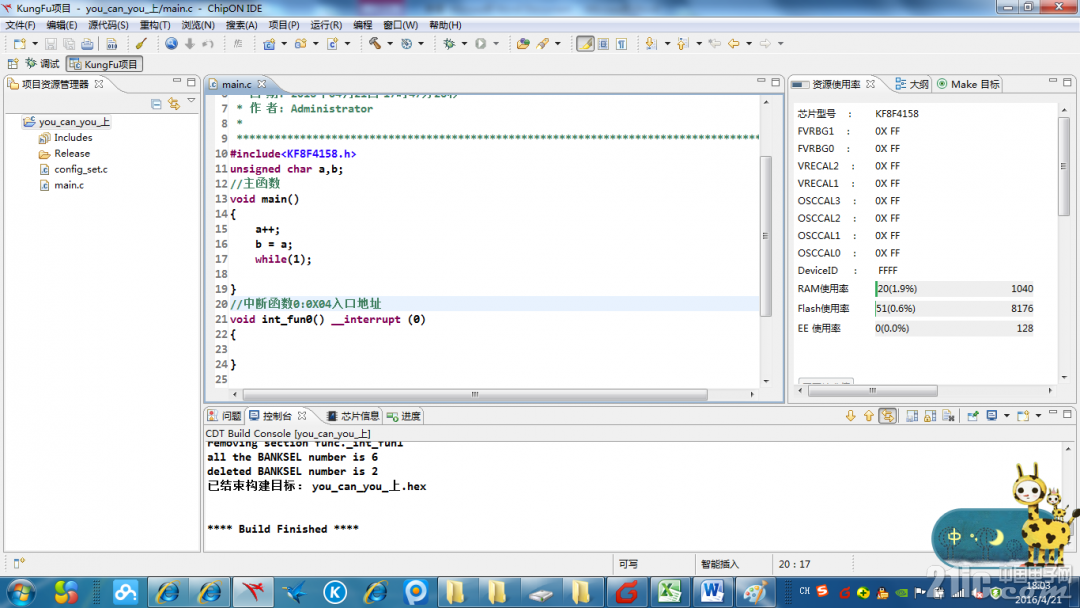The height and width of the screenshot is (608, 1080).
Task: Open Excel from the taskbar
Action: (669, 592)
